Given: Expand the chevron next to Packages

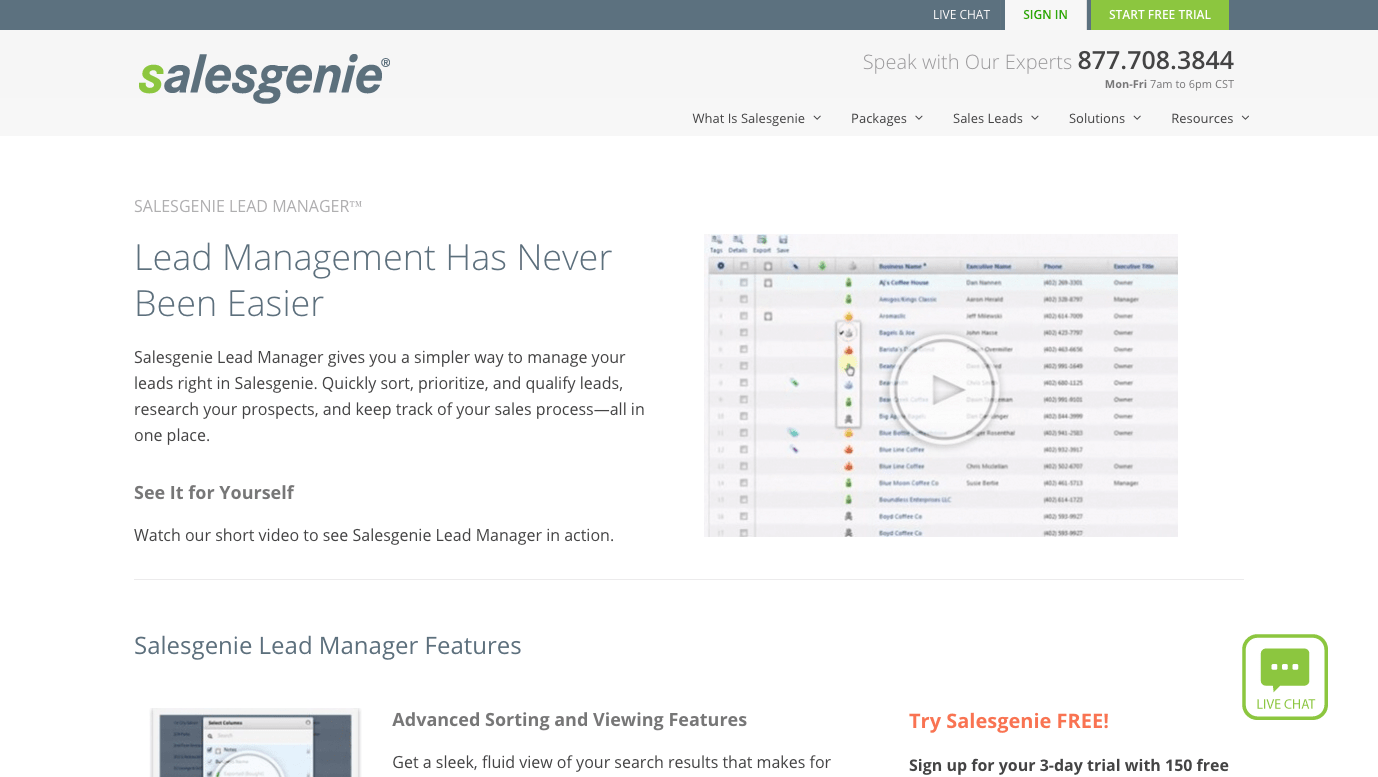Looking at the screenshot, I should (919, 118).
